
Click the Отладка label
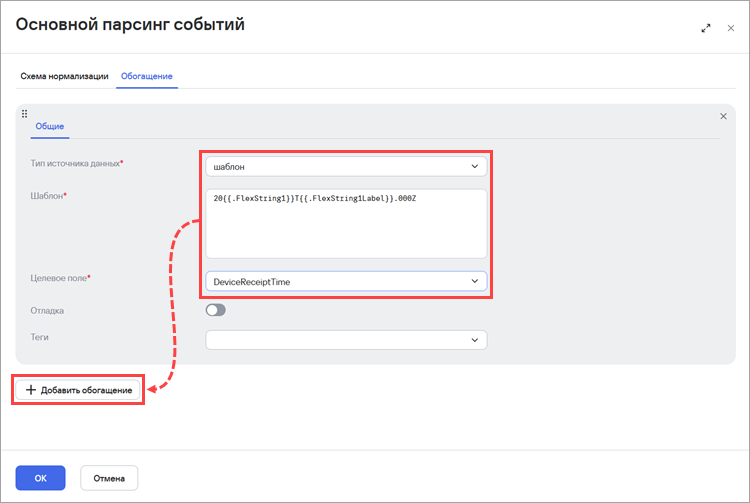47,311
